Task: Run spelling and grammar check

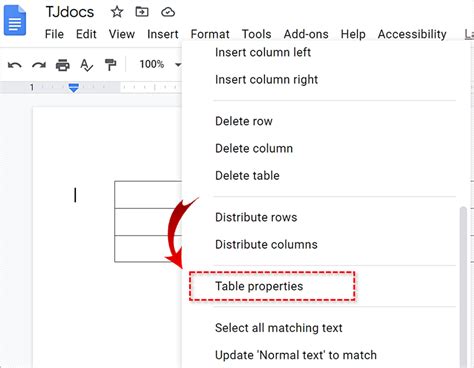Action: [x=86, y=65]
